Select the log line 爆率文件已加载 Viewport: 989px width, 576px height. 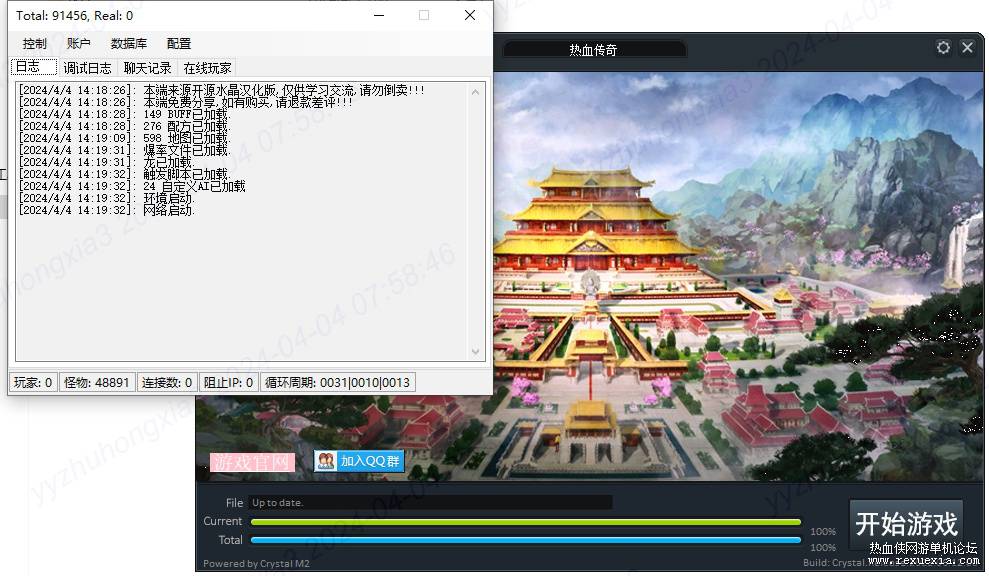pyautogui.click(x=124, y=150)
